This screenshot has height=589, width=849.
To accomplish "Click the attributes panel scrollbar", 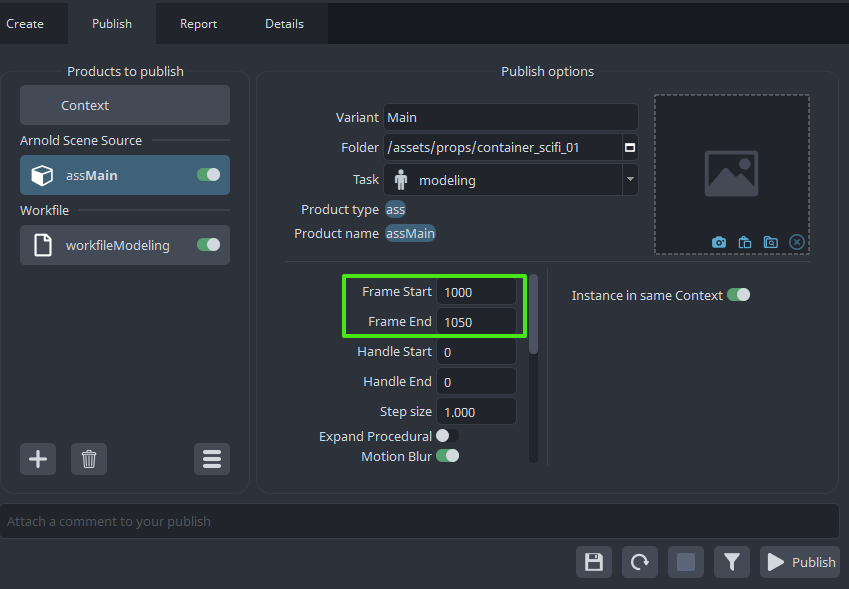I will 533,314.
